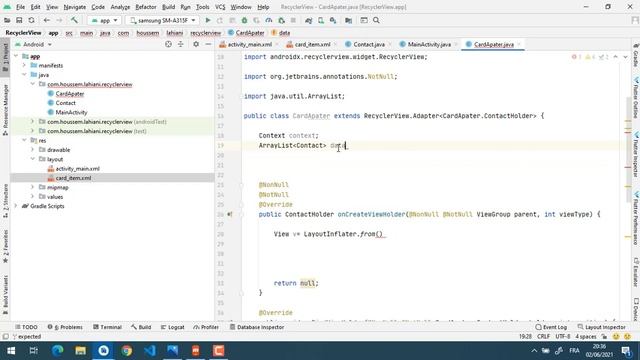Open the AVD Manager icon
Image resolution: width=640 pixels, height=360 pixels.
tap(321, 20)
